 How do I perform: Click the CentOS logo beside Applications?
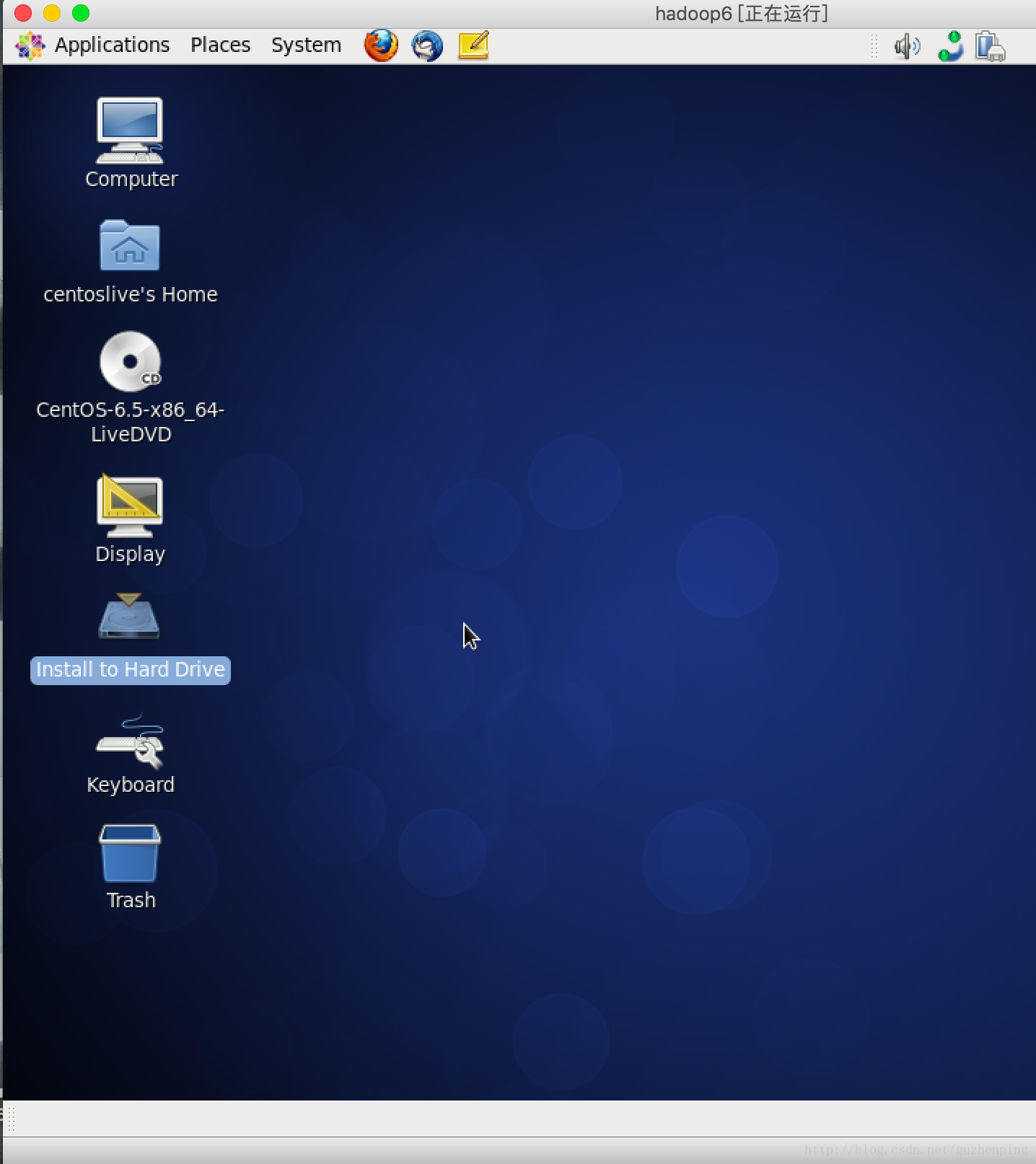coord(30,45)
